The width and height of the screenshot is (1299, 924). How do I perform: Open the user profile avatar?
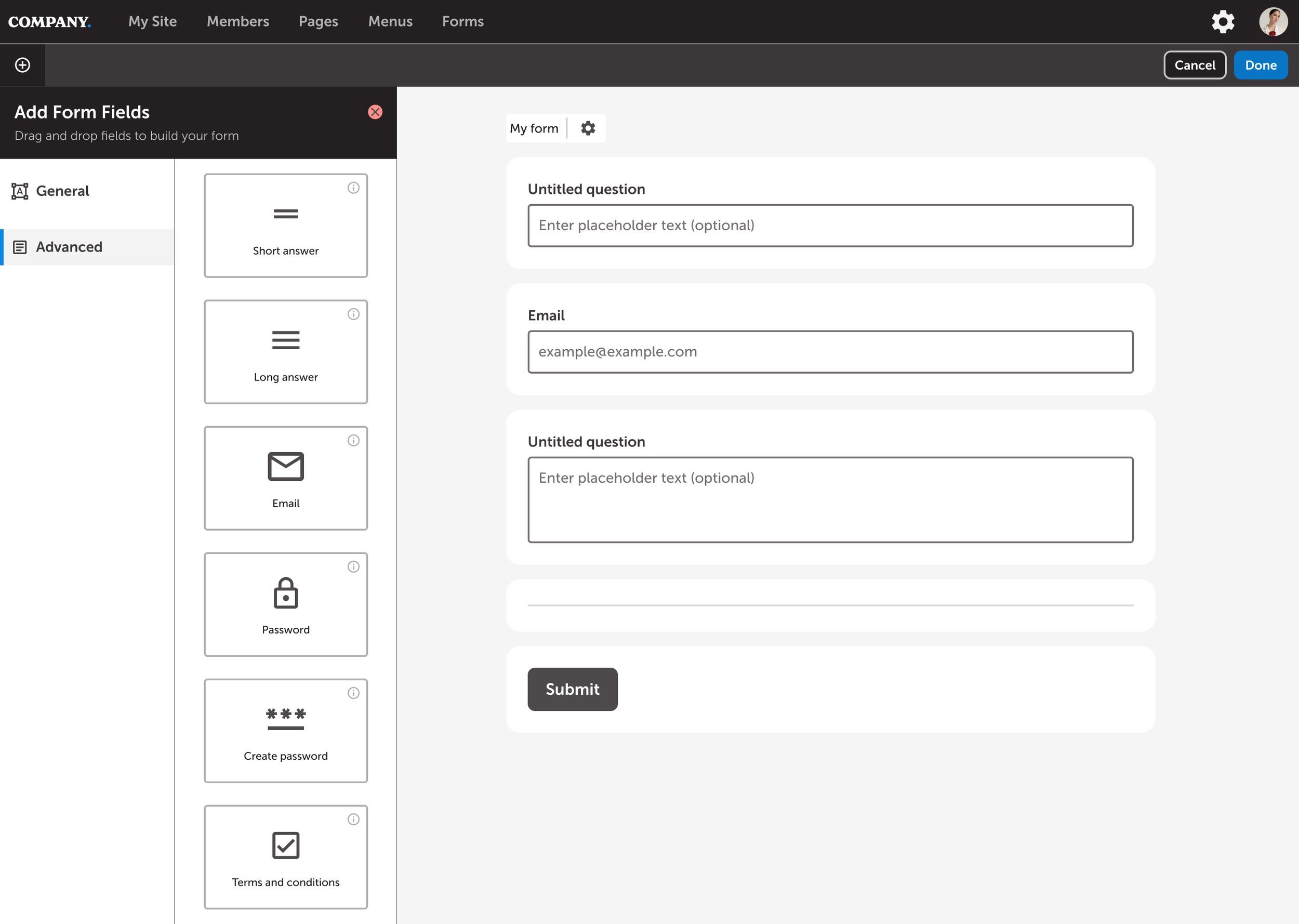click(x=1273, y=22)
